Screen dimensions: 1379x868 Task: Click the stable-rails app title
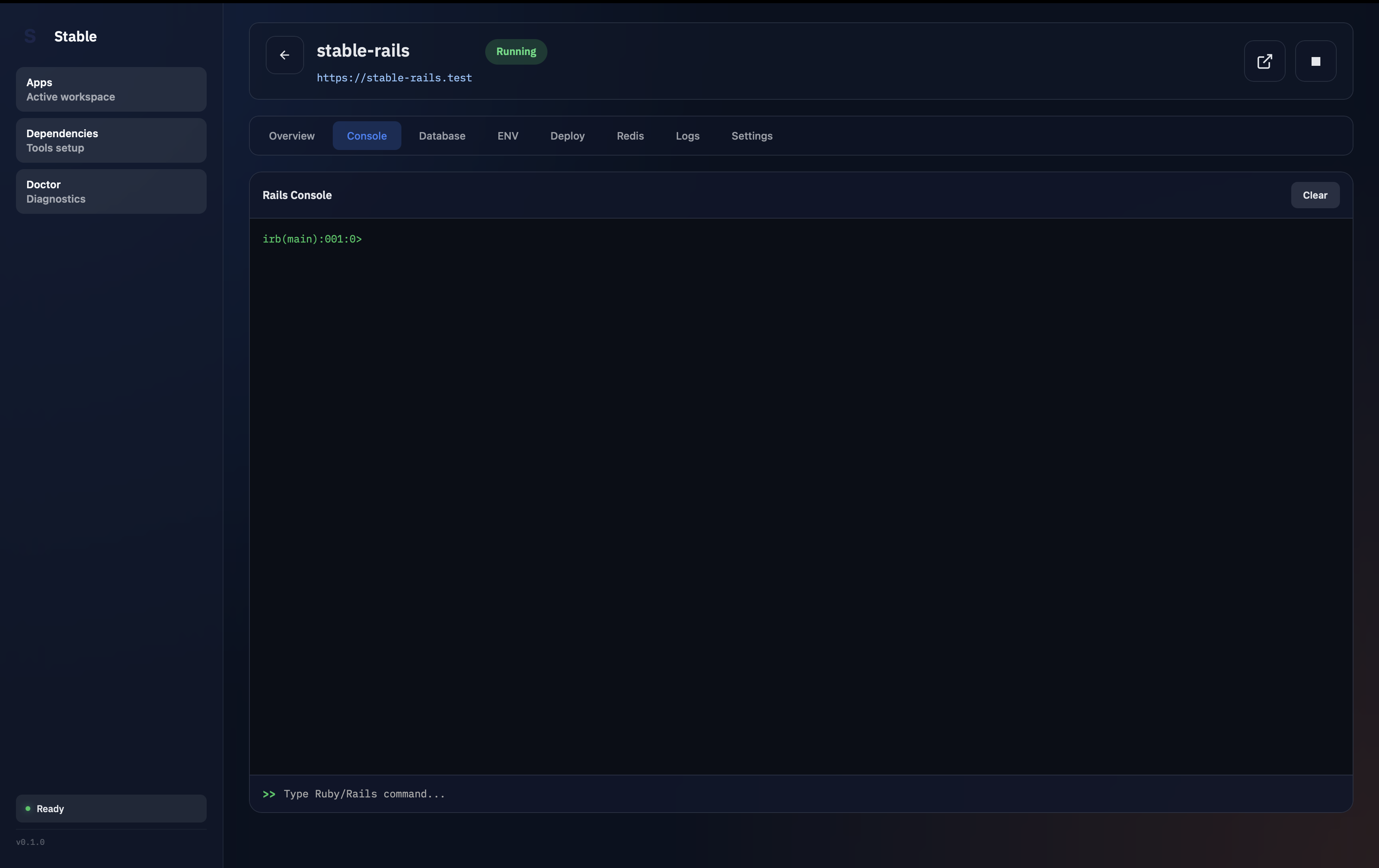tap(363, 50)
